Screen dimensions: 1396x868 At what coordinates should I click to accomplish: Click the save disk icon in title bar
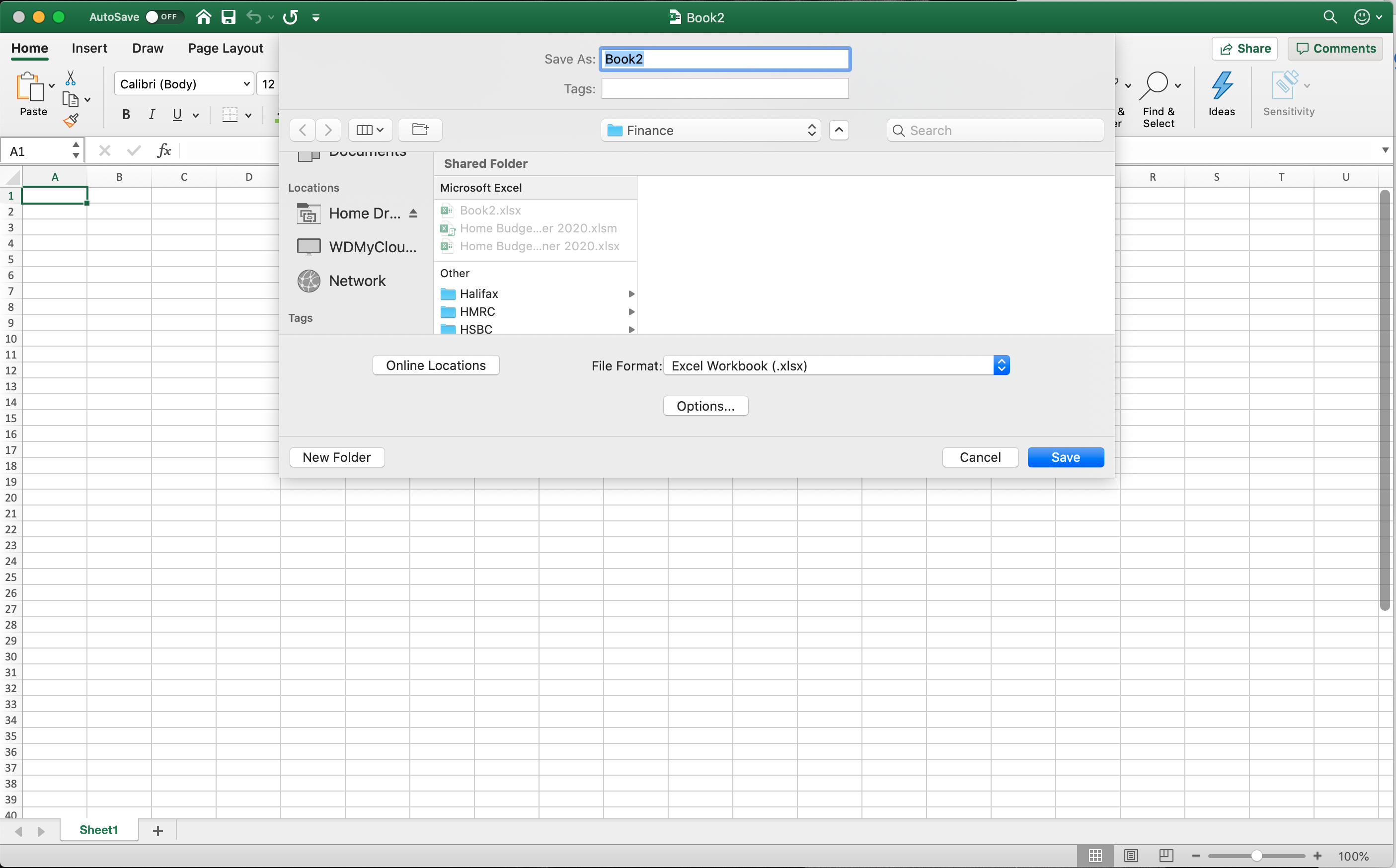tap(229, 17)
